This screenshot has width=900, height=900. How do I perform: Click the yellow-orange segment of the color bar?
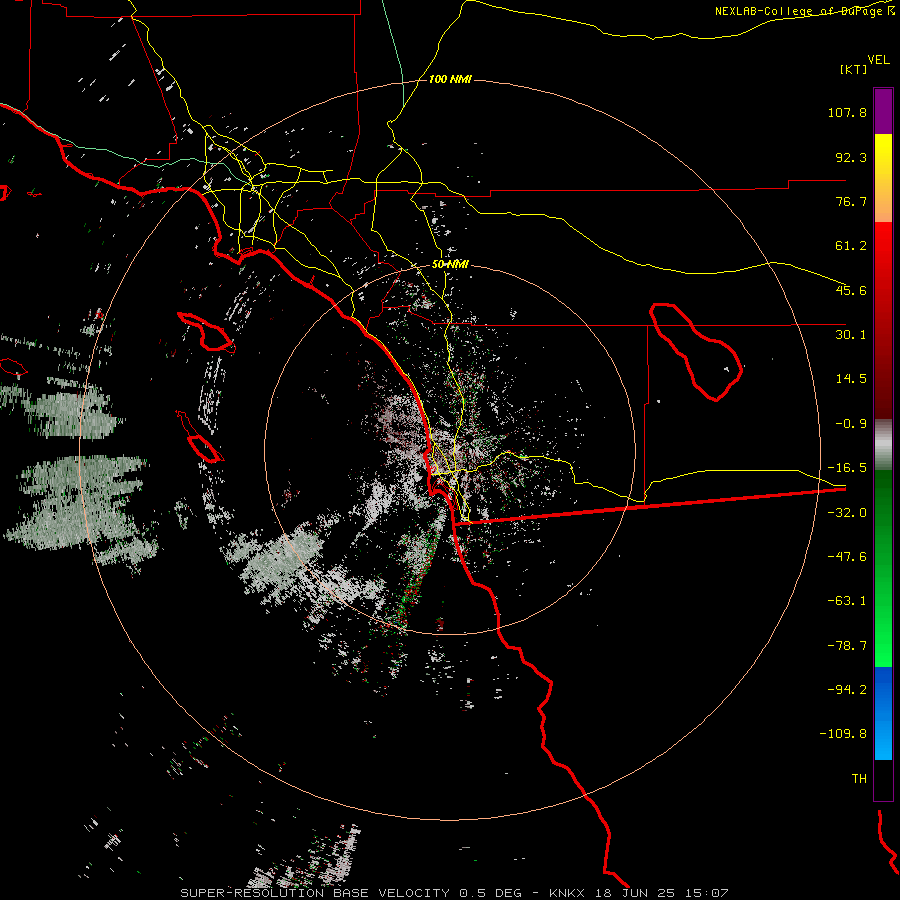point(883,178)
